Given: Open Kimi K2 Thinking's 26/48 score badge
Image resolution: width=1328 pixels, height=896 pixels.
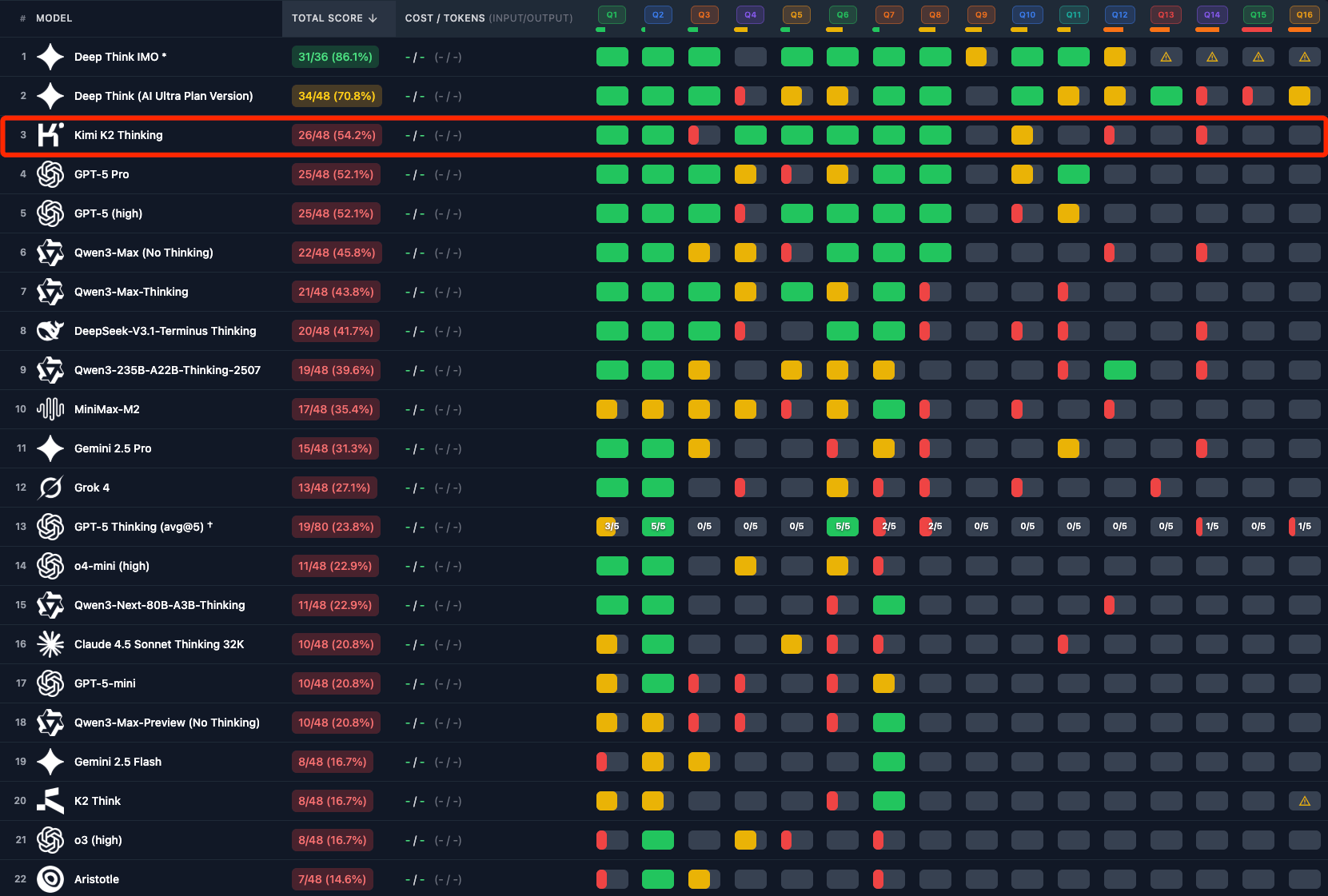Looking at the screenshot, I should 336,135.
